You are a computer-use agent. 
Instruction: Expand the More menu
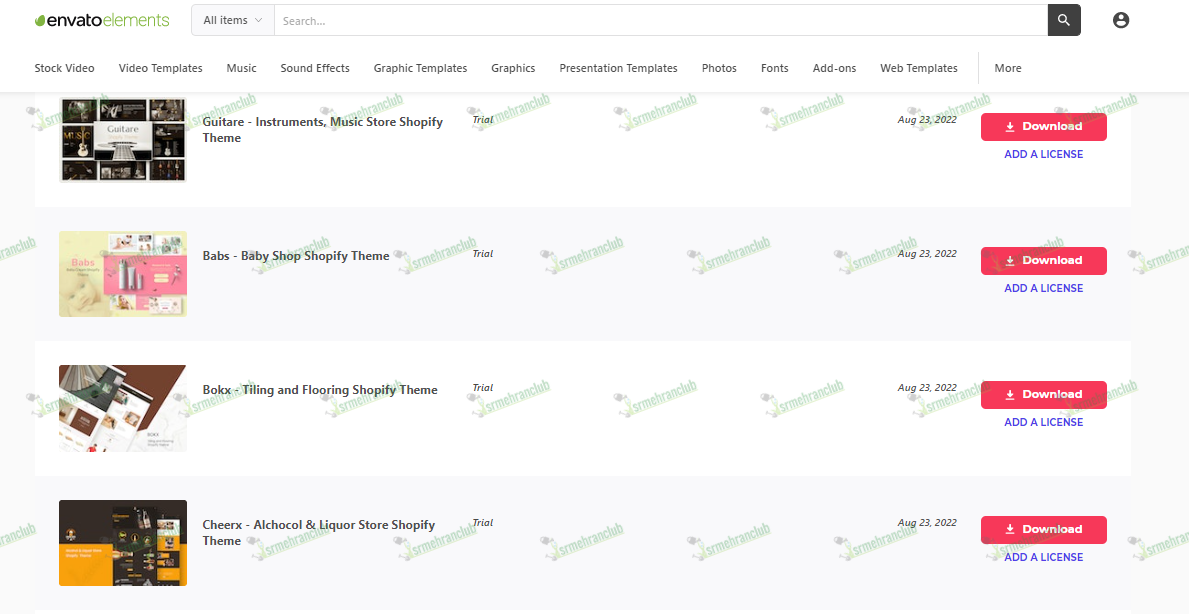1008,68
